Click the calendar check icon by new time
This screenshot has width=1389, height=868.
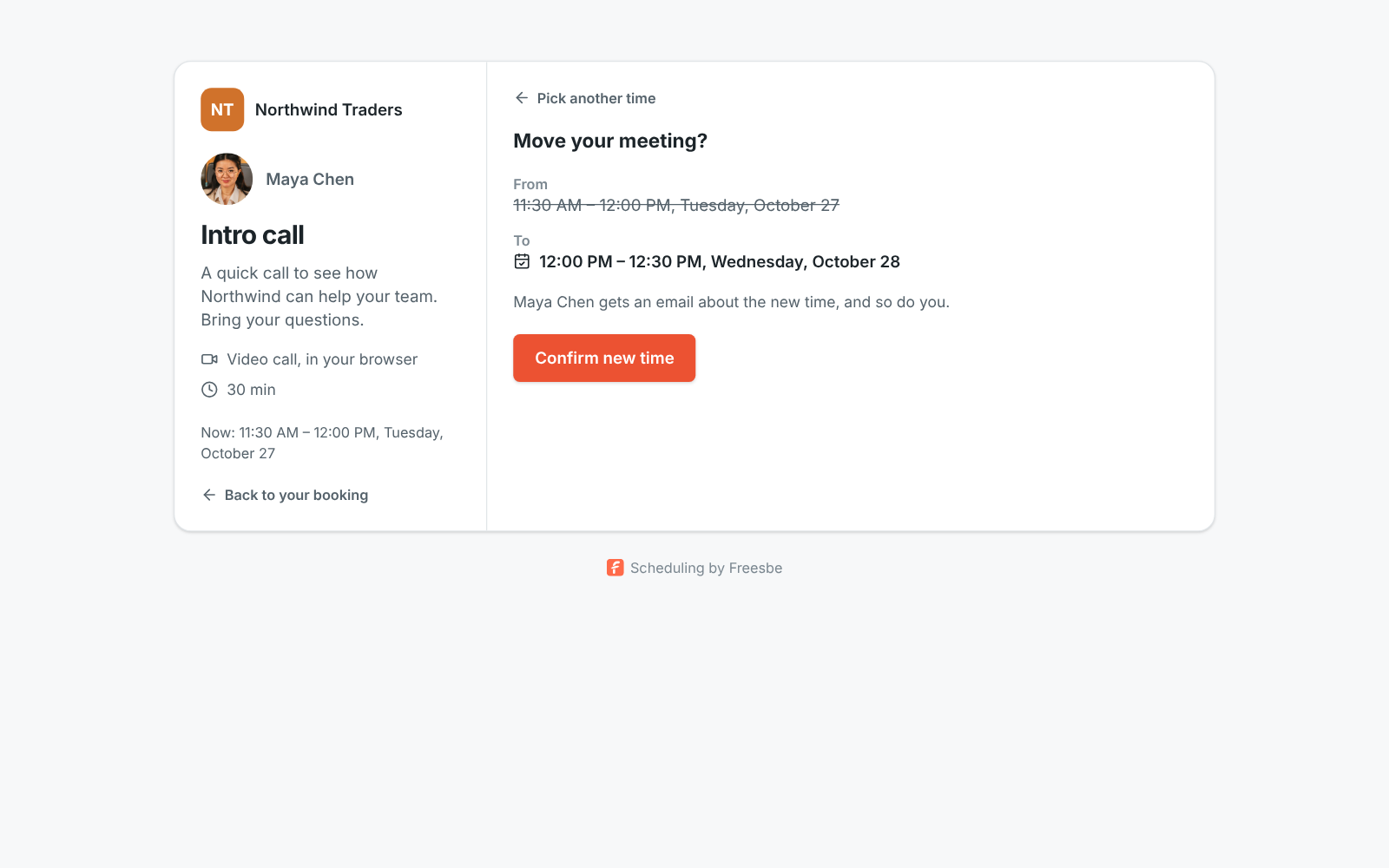[522, 261]
